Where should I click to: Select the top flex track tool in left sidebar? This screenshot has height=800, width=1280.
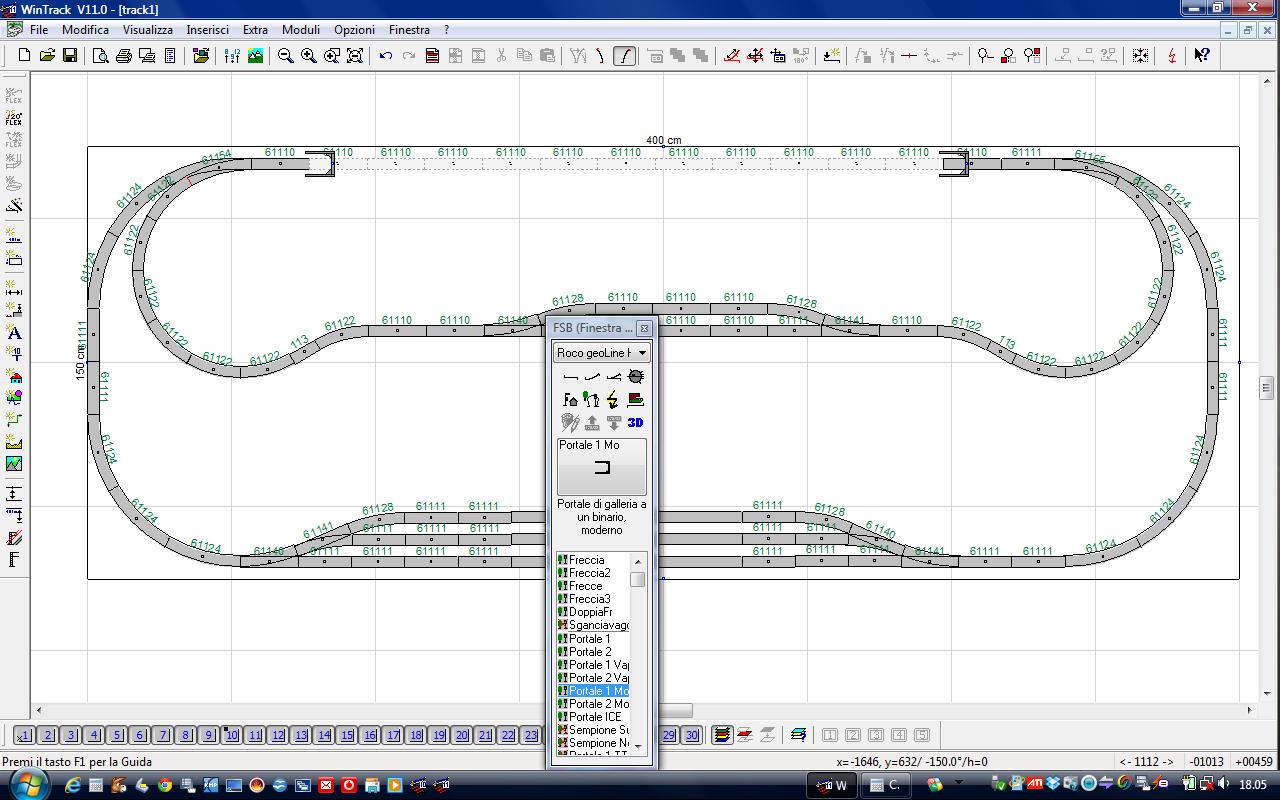tap(14, 96)
